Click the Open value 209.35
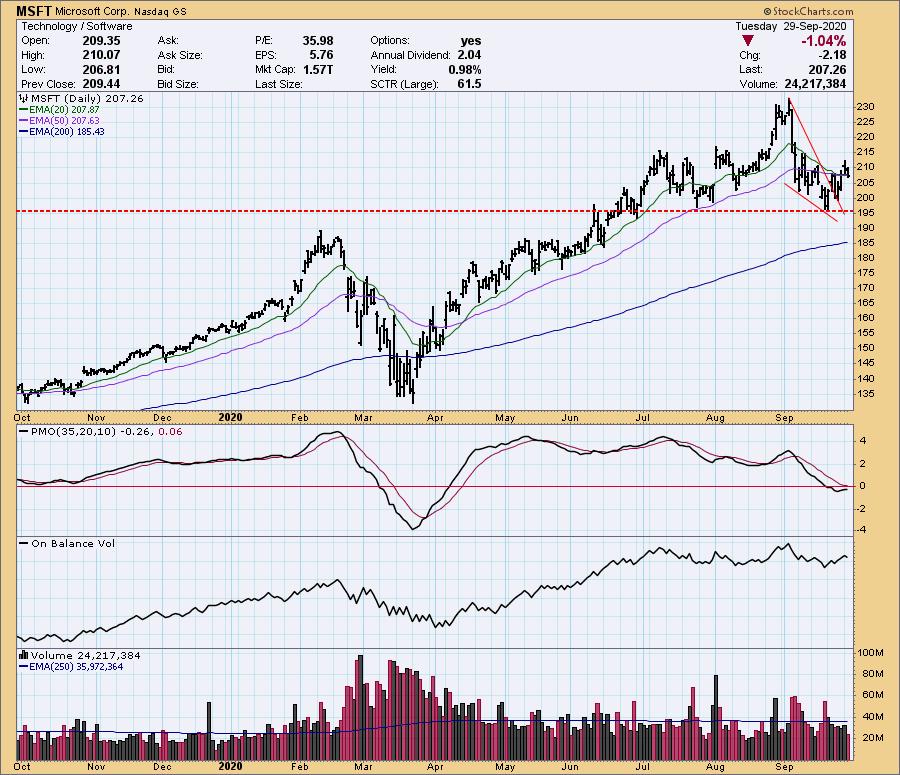The height and width of the screenshot is (775, 900). [x=102, y=41]
